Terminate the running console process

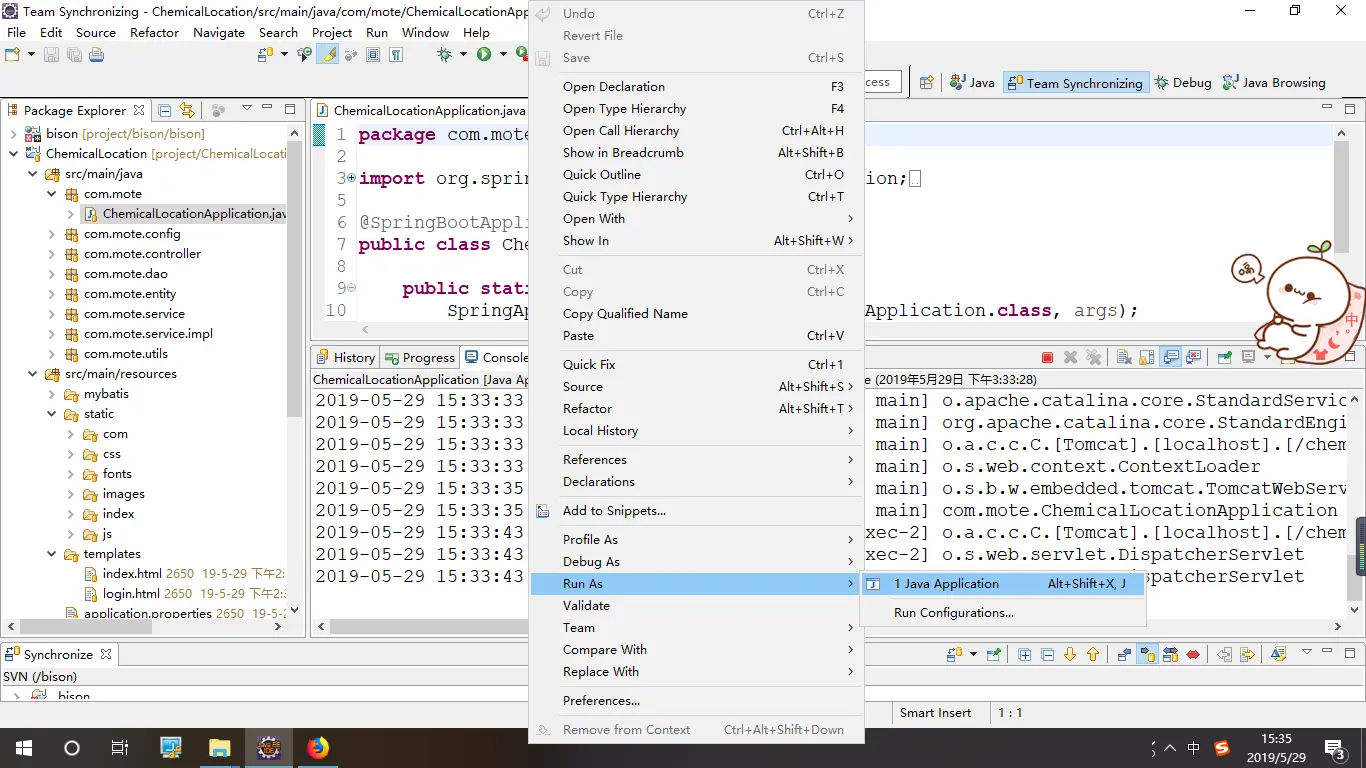1047,357
